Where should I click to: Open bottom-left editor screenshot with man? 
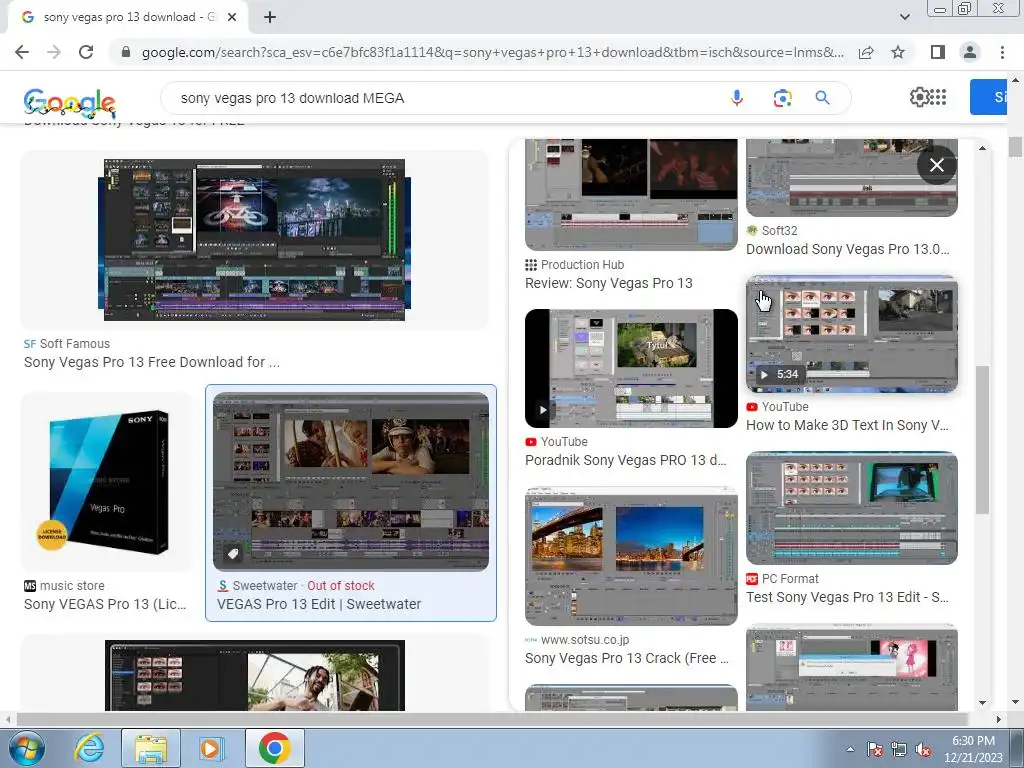pyautogui.click(x=255, y=675)
